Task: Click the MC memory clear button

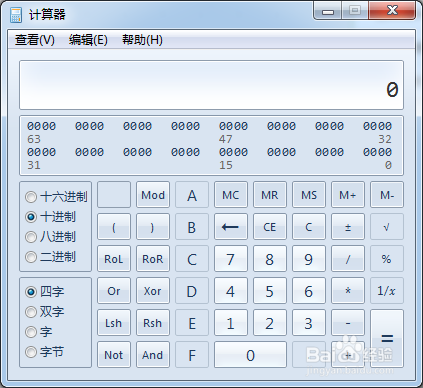Action: point(231,195)
